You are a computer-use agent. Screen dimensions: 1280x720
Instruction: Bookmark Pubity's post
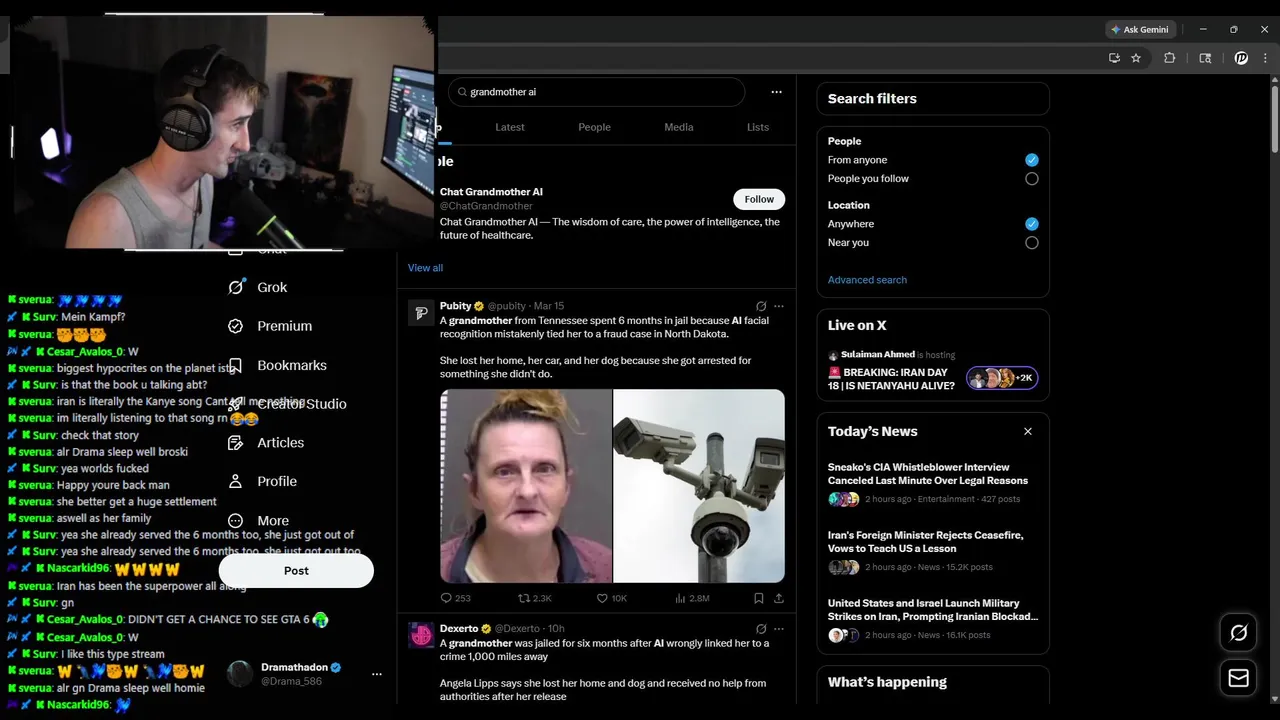point(759,598)
